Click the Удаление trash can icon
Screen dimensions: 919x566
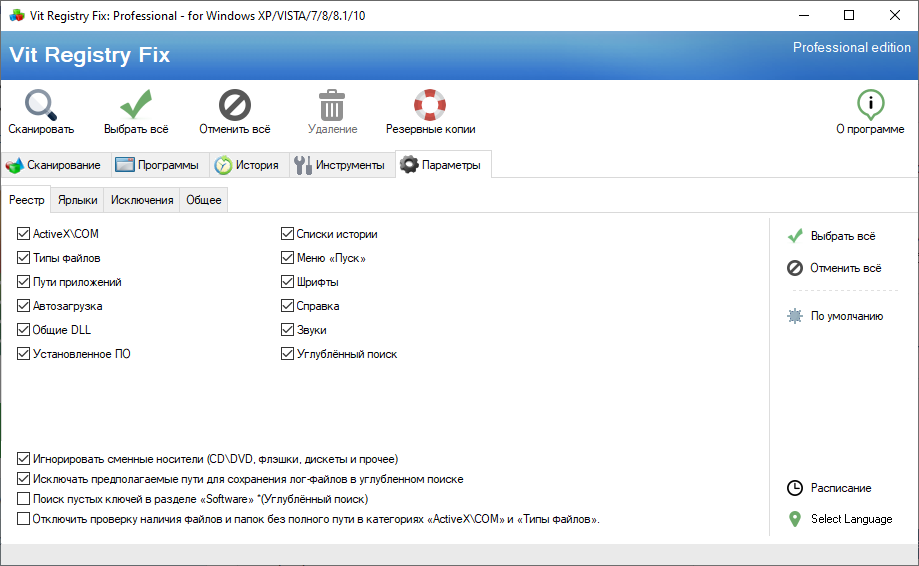332,105
